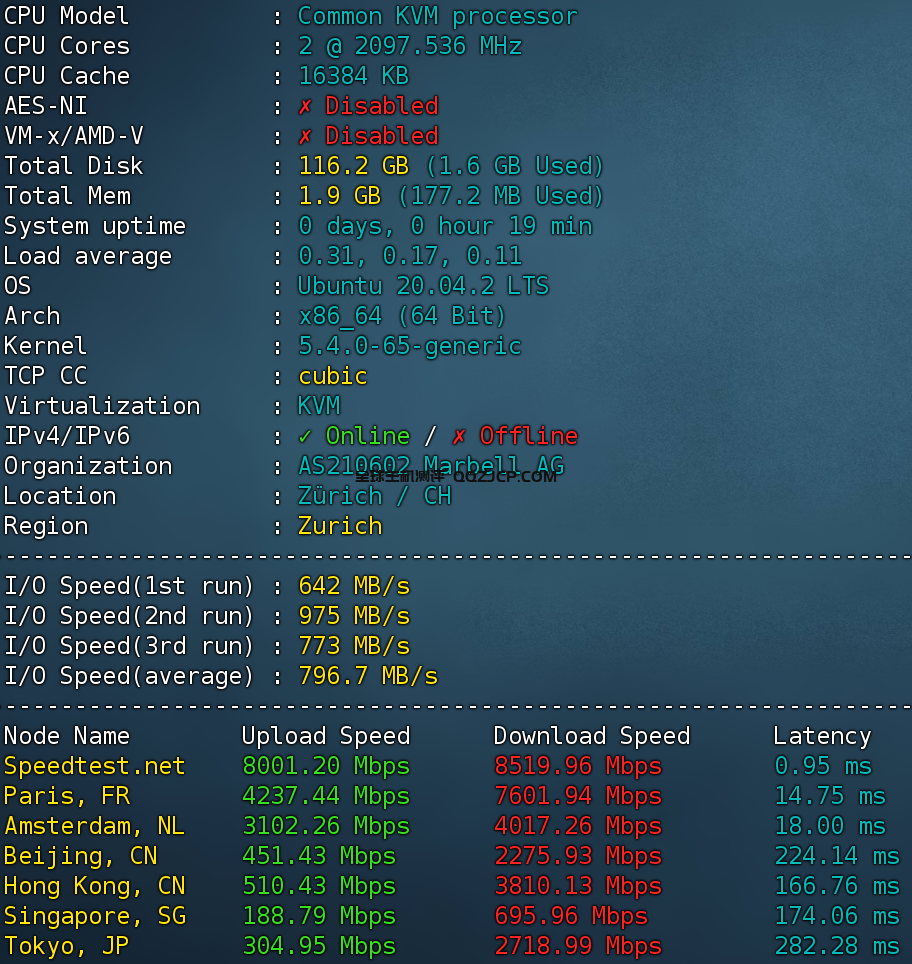The width and height of the screenshot is (912, 964).
Task: Click the Tokyo, JP latency value
Action: tap(837, 946)
